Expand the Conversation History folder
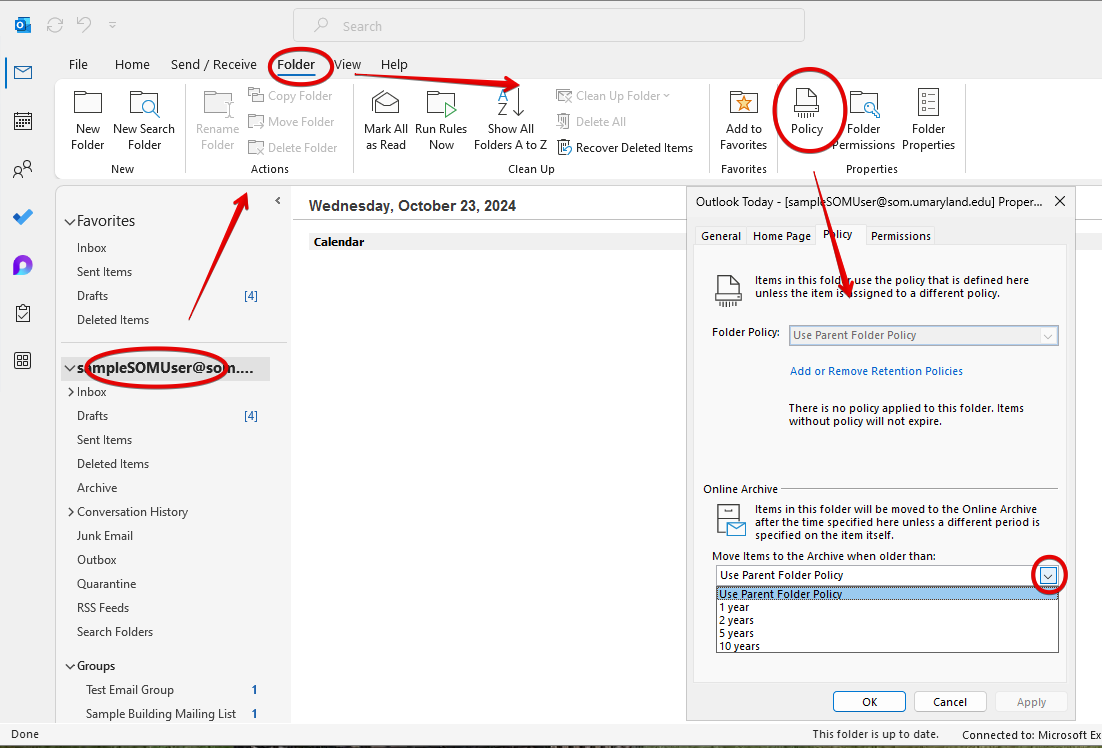Viewport: 1102px width, 748px height. pos(71,512)
